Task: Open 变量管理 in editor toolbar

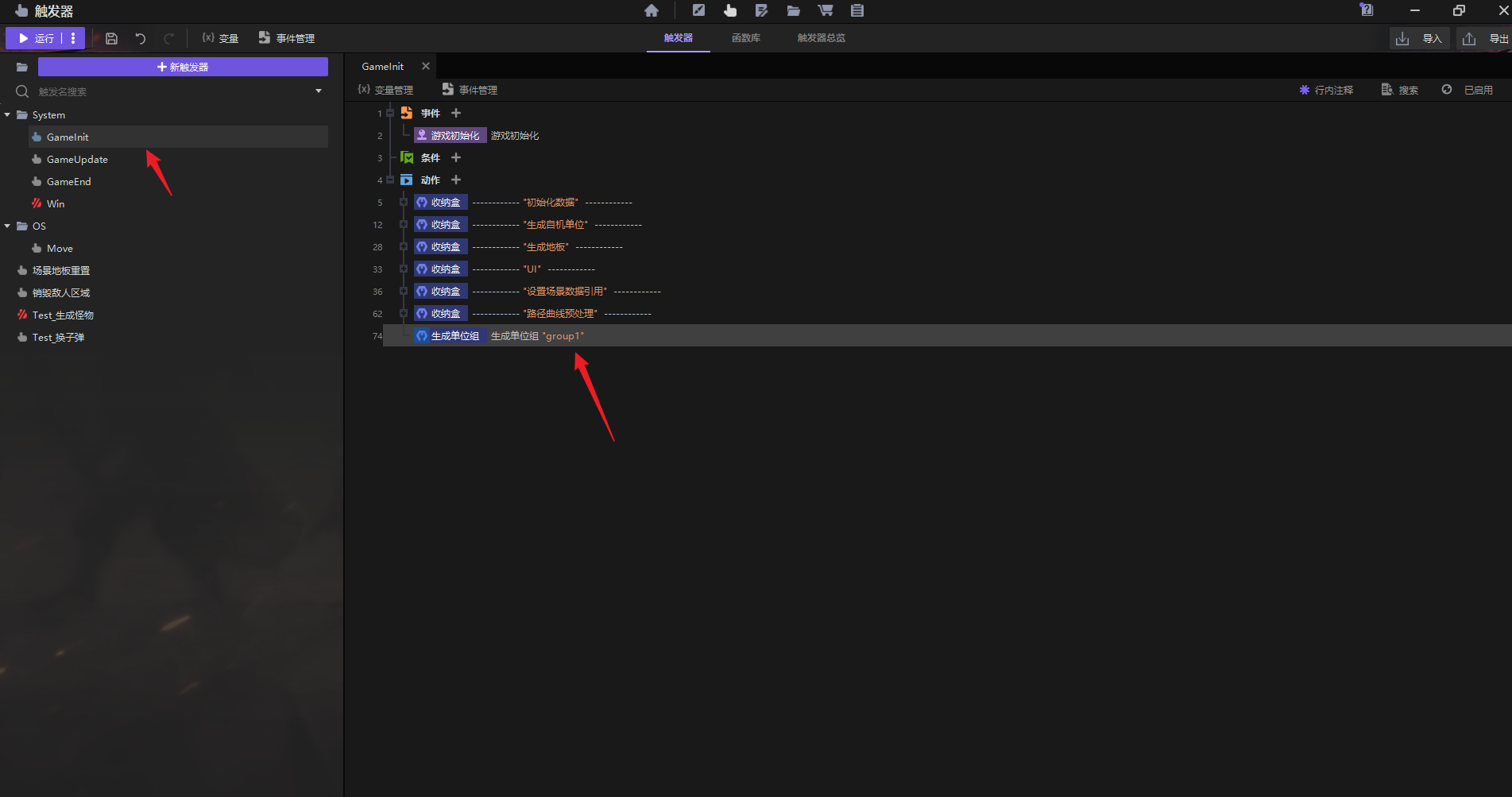Action: (x=385, y=90)
